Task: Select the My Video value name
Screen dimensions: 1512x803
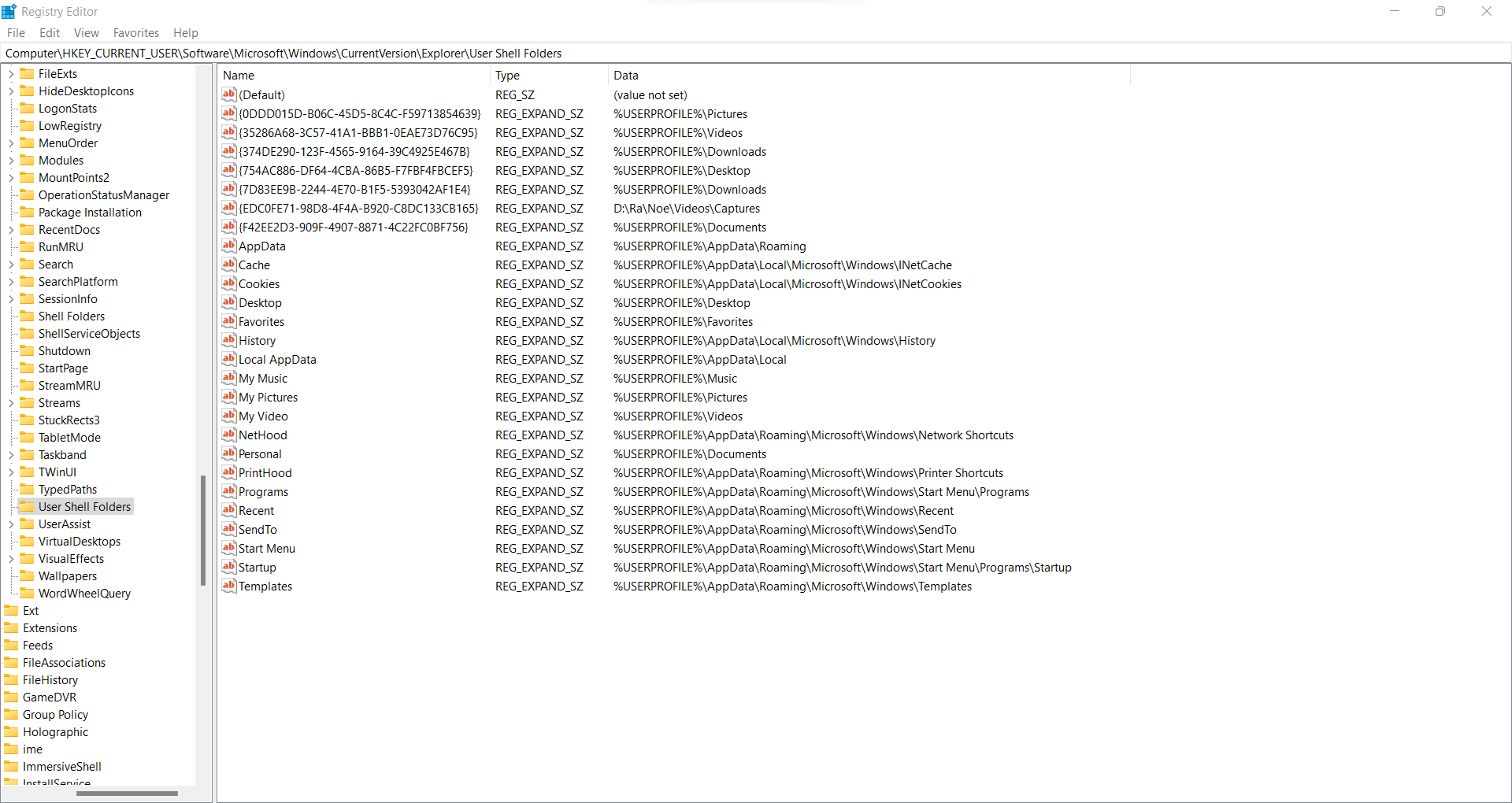Action: pos(263,416)
